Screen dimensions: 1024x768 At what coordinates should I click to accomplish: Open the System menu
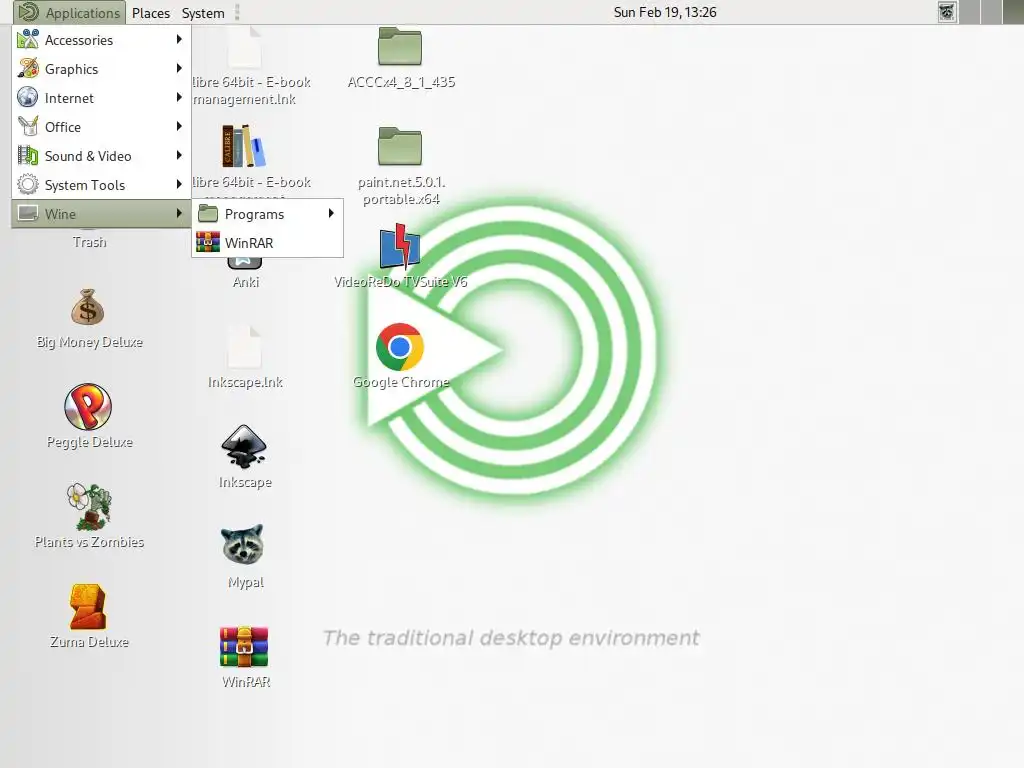click(202, 12)
